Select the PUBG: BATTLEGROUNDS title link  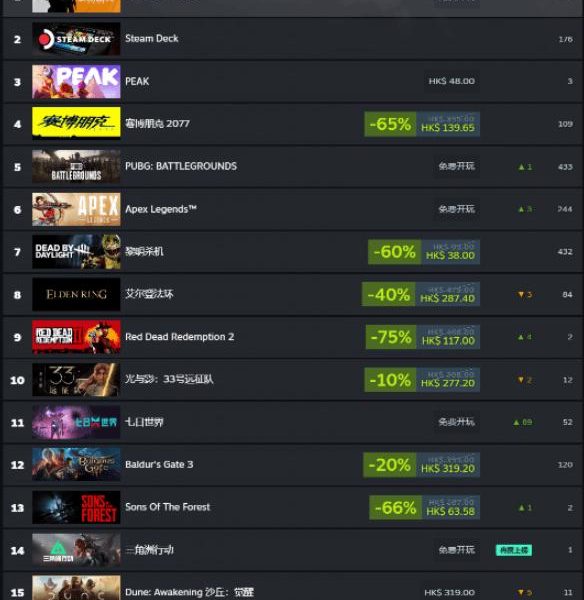[x=181, y=166]
